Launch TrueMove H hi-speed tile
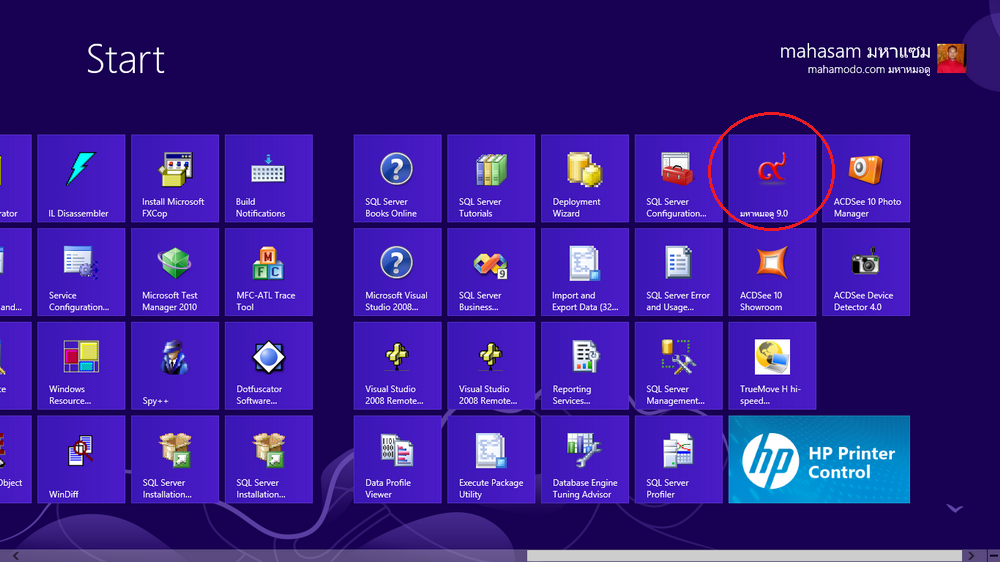This screenshot has height=562, width=1000. pyautogui.click(x=772, y=366)
